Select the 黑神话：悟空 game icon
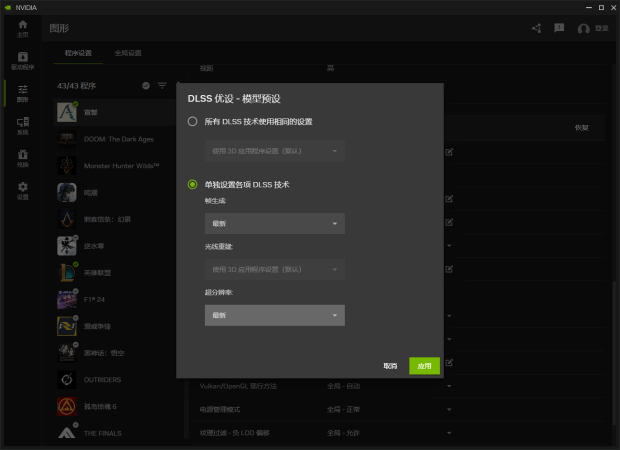 [x=67, y=353]
